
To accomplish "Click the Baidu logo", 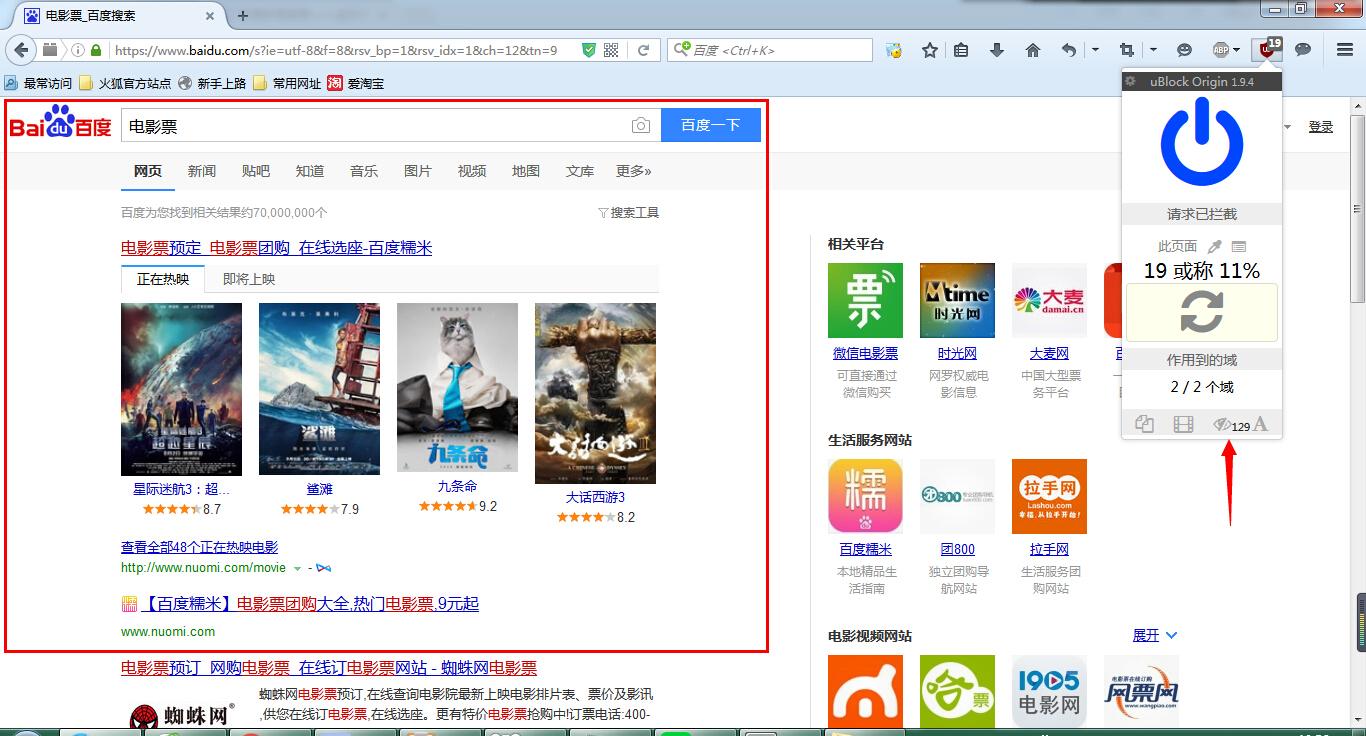I will tap(61, 122).
